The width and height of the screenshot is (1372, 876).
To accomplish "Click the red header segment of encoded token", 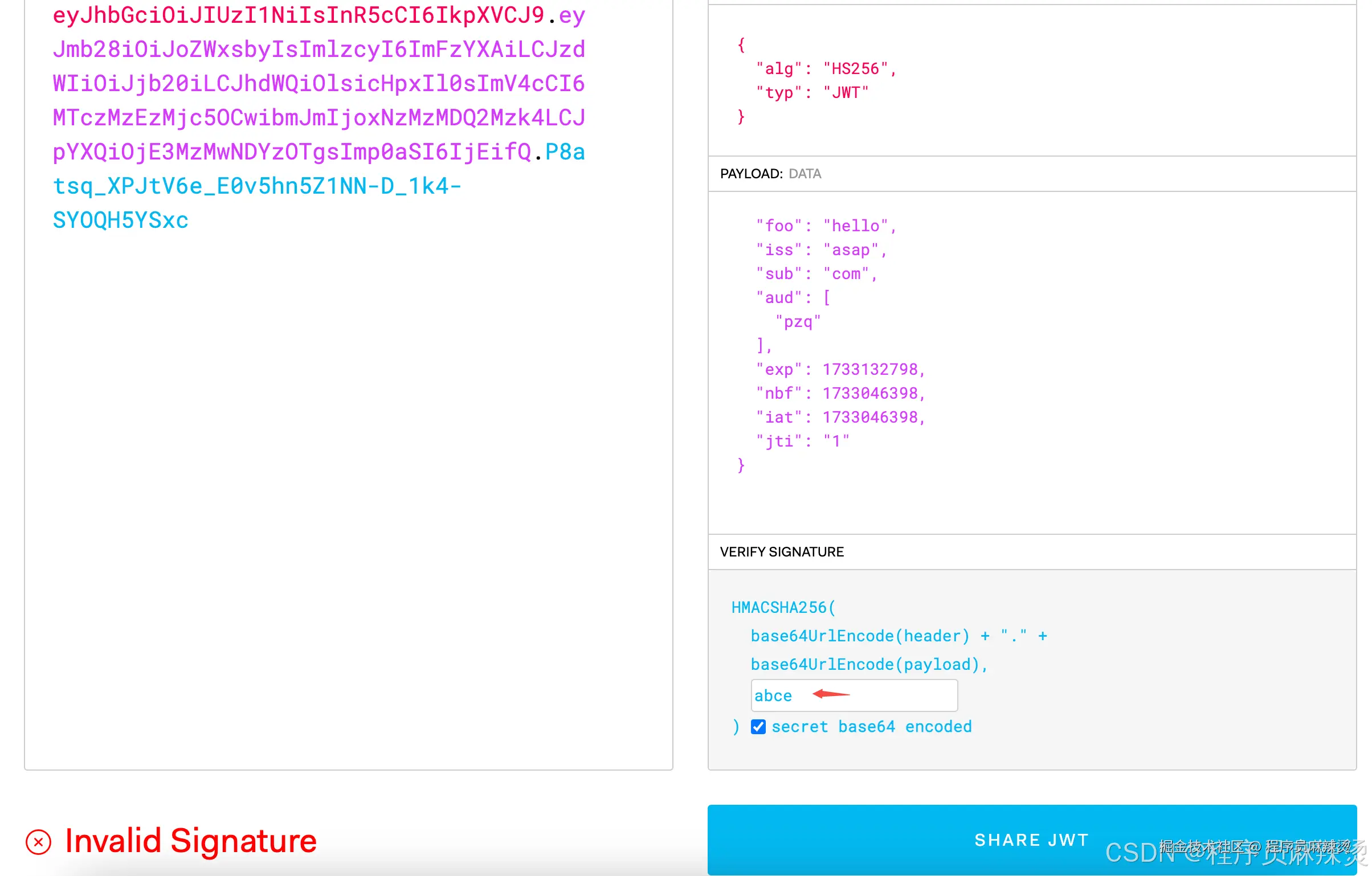I will click(298, 15).
